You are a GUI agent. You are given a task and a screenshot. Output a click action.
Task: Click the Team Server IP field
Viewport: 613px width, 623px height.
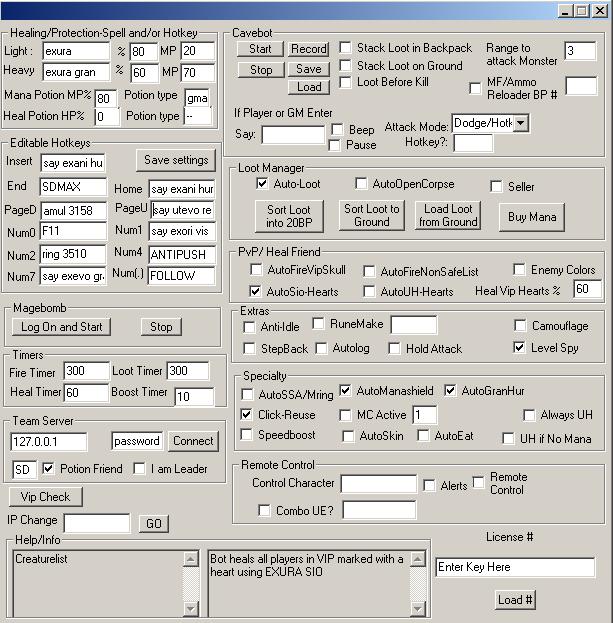click(49, 441)
